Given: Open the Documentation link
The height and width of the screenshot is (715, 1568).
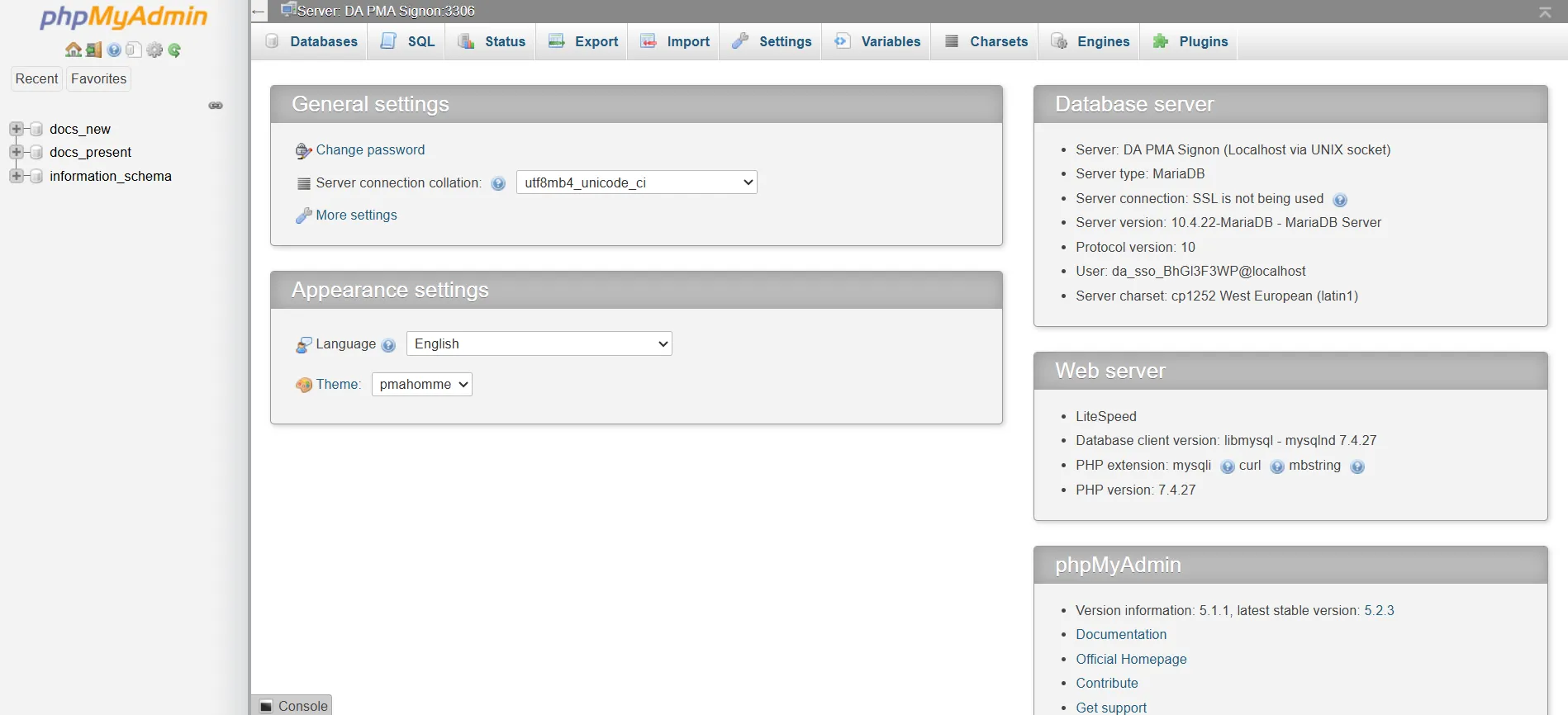Looking at the screenshot, I should (x=1121, y=635).
